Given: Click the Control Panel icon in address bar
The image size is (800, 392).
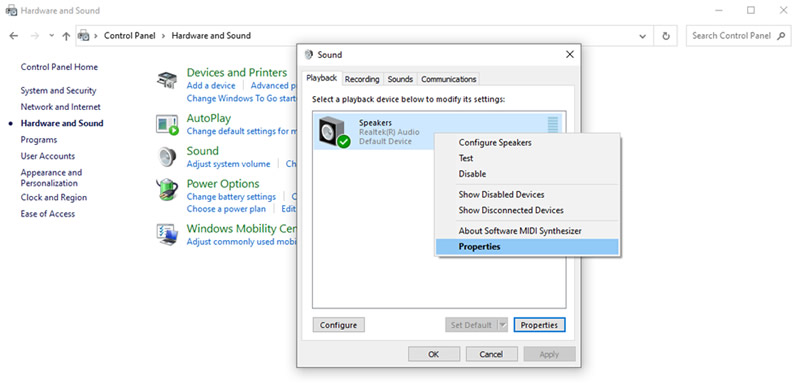Looking at the screenshot, I should tap(84, 36).
